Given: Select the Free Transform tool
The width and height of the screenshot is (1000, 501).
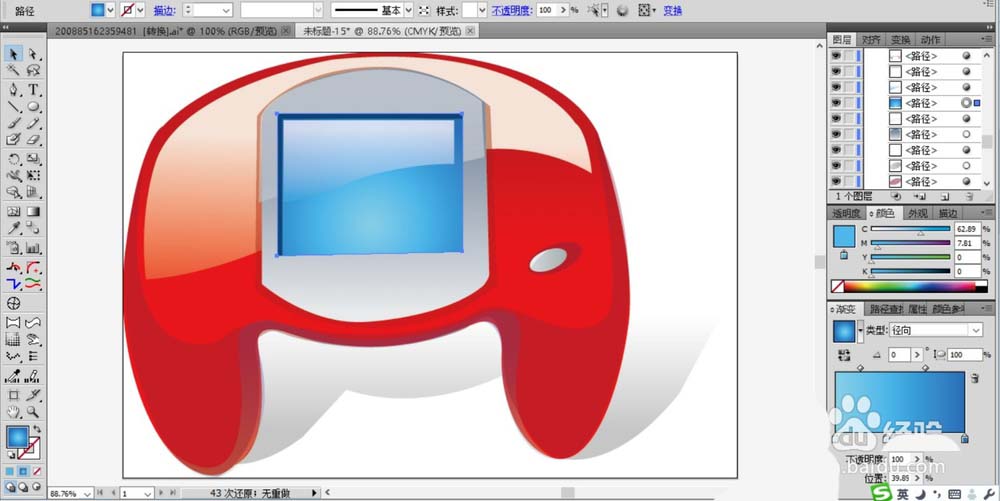Looking at the screenshot, I should click(x=33, y=175).
